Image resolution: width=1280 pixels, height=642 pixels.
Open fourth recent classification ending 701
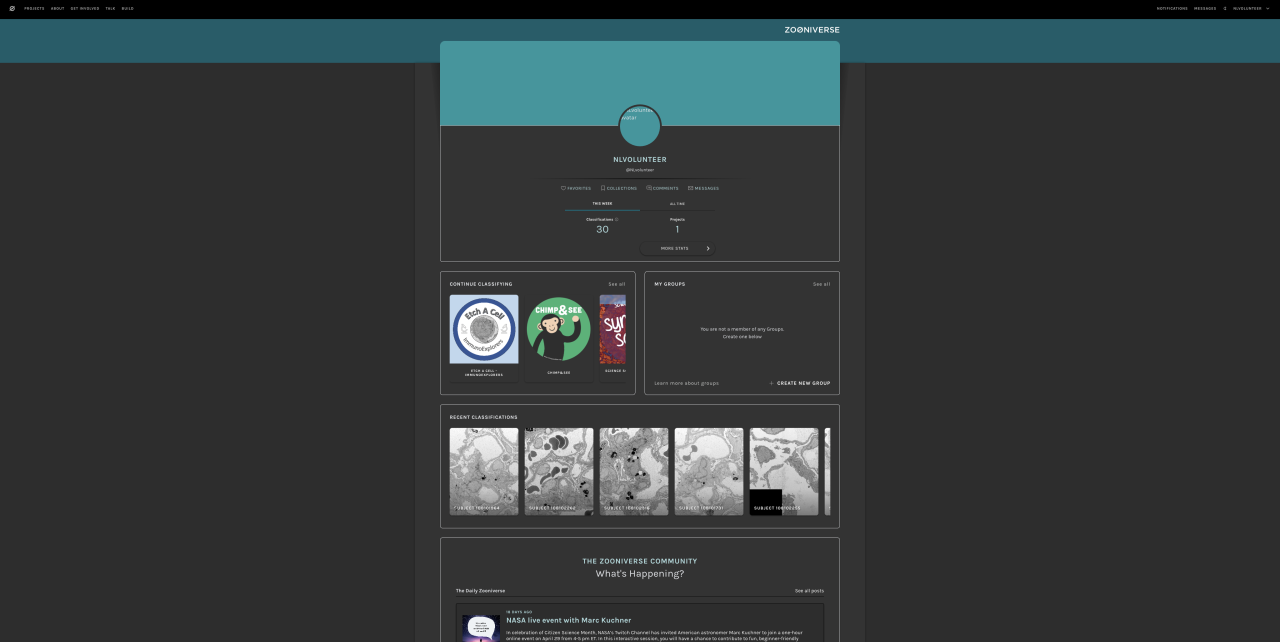coord(709,472)
